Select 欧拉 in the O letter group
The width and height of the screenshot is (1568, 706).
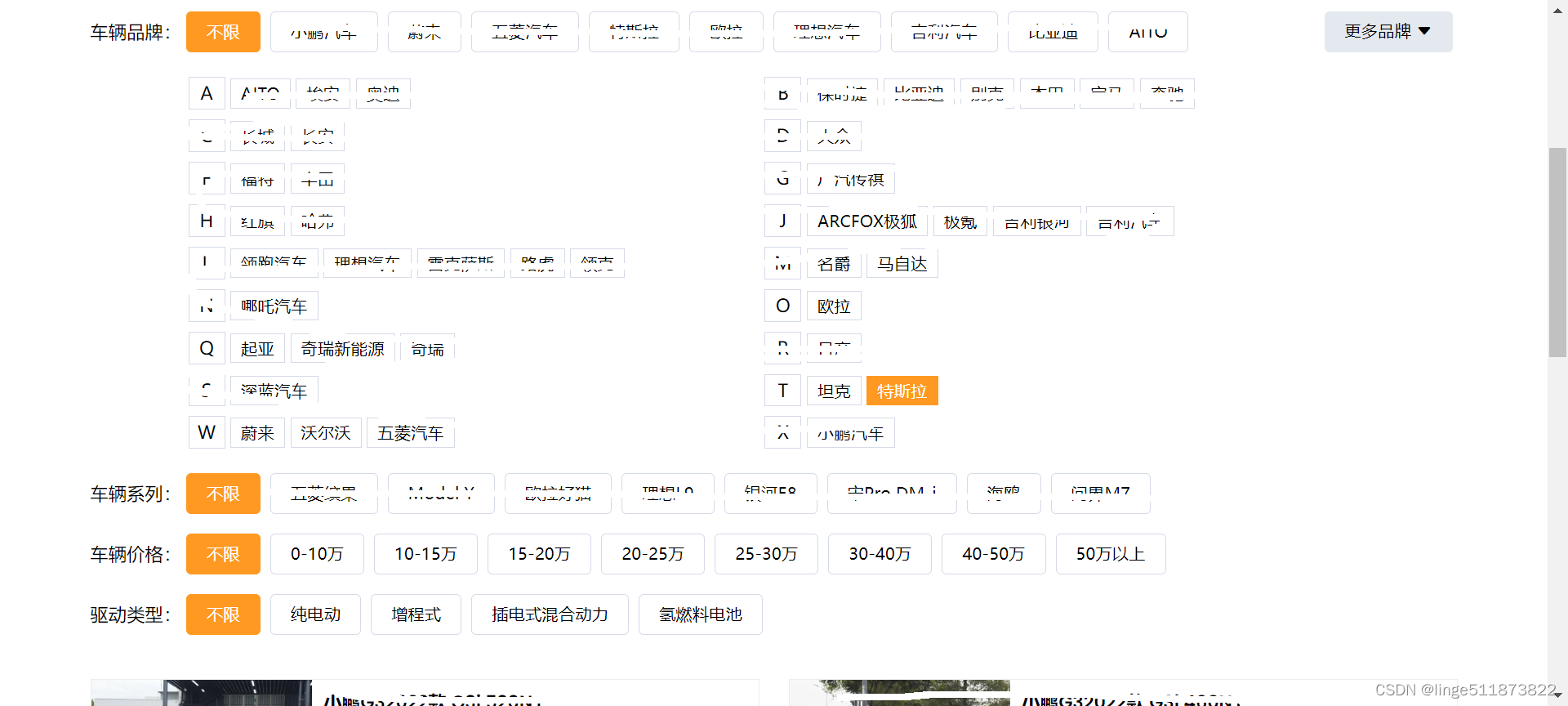pos(834,306)
